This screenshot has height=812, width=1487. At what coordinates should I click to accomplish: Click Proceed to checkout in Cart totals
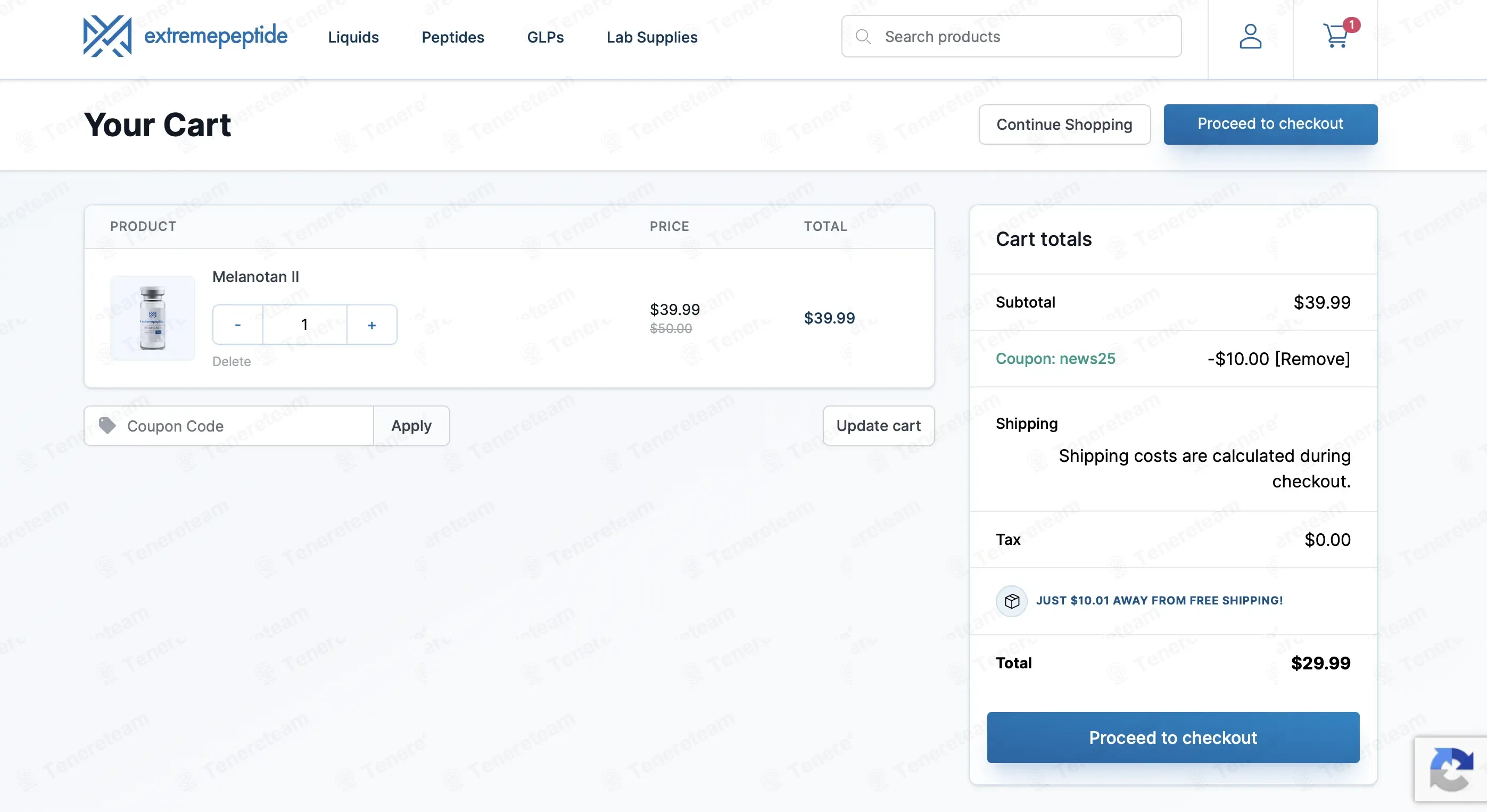(x=1173, y=738)
